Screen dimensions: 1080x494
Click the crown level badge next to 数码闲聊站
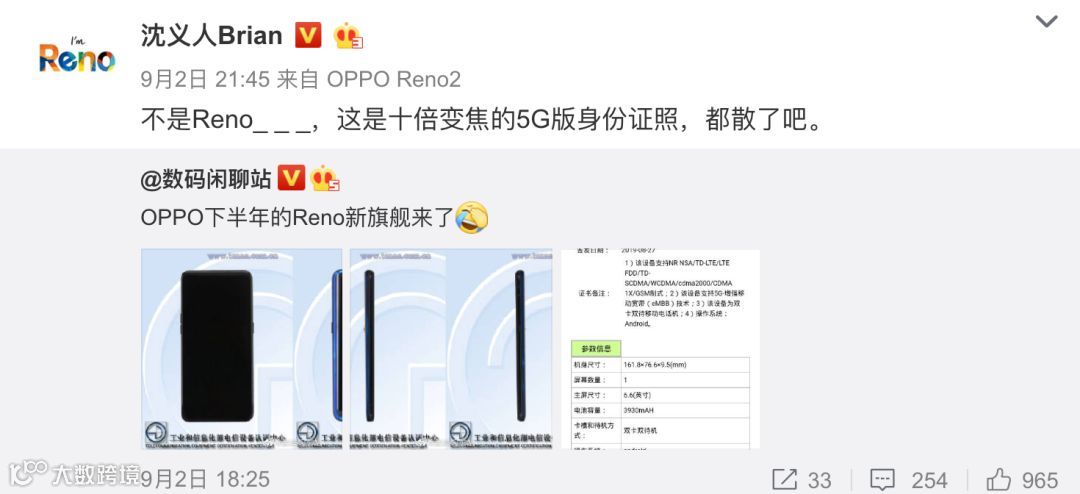(324, 179)
